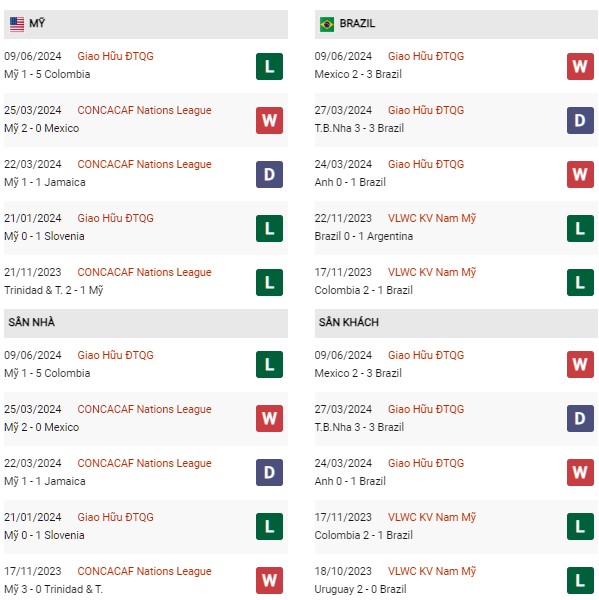
Task: Click W badge for Mỹ 2-0 Mexico in top list
Action: [x=269, y=121]
